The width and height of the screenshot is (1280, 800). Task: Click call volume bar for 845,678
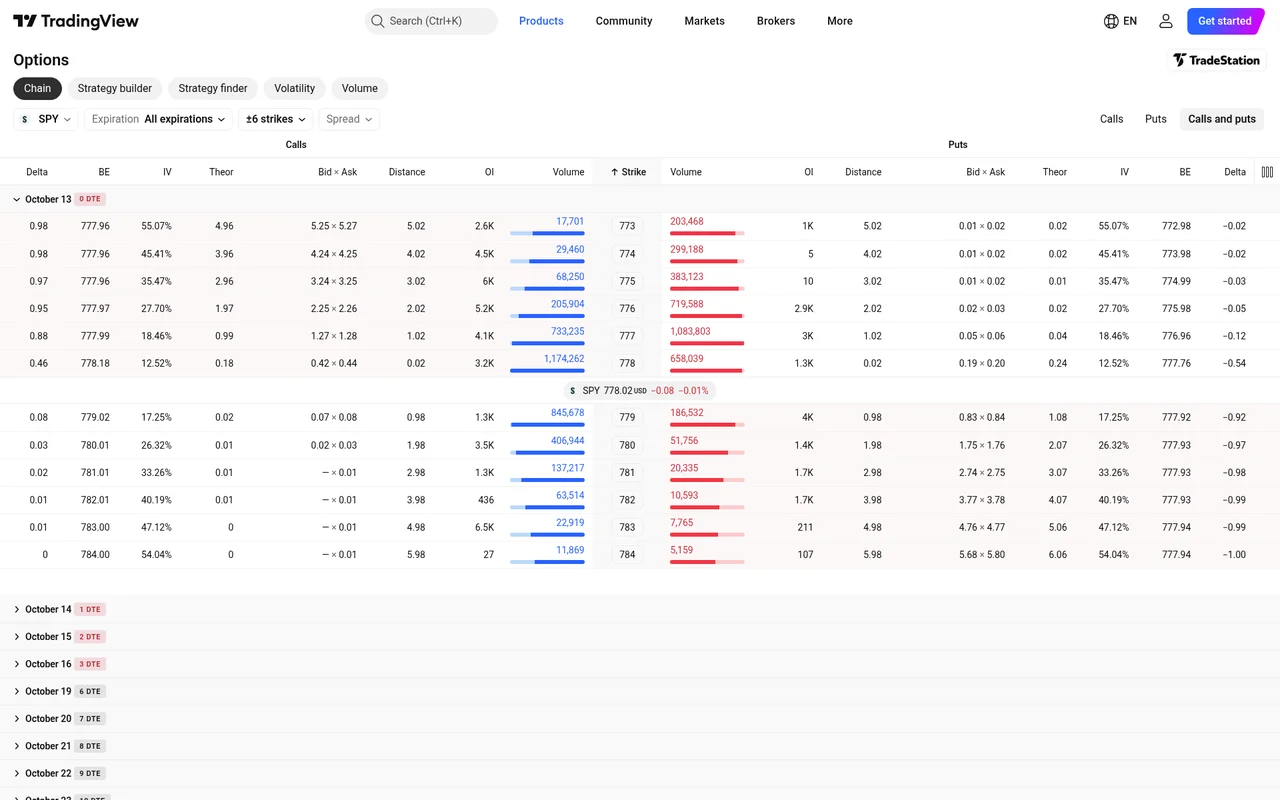(547, 425)
